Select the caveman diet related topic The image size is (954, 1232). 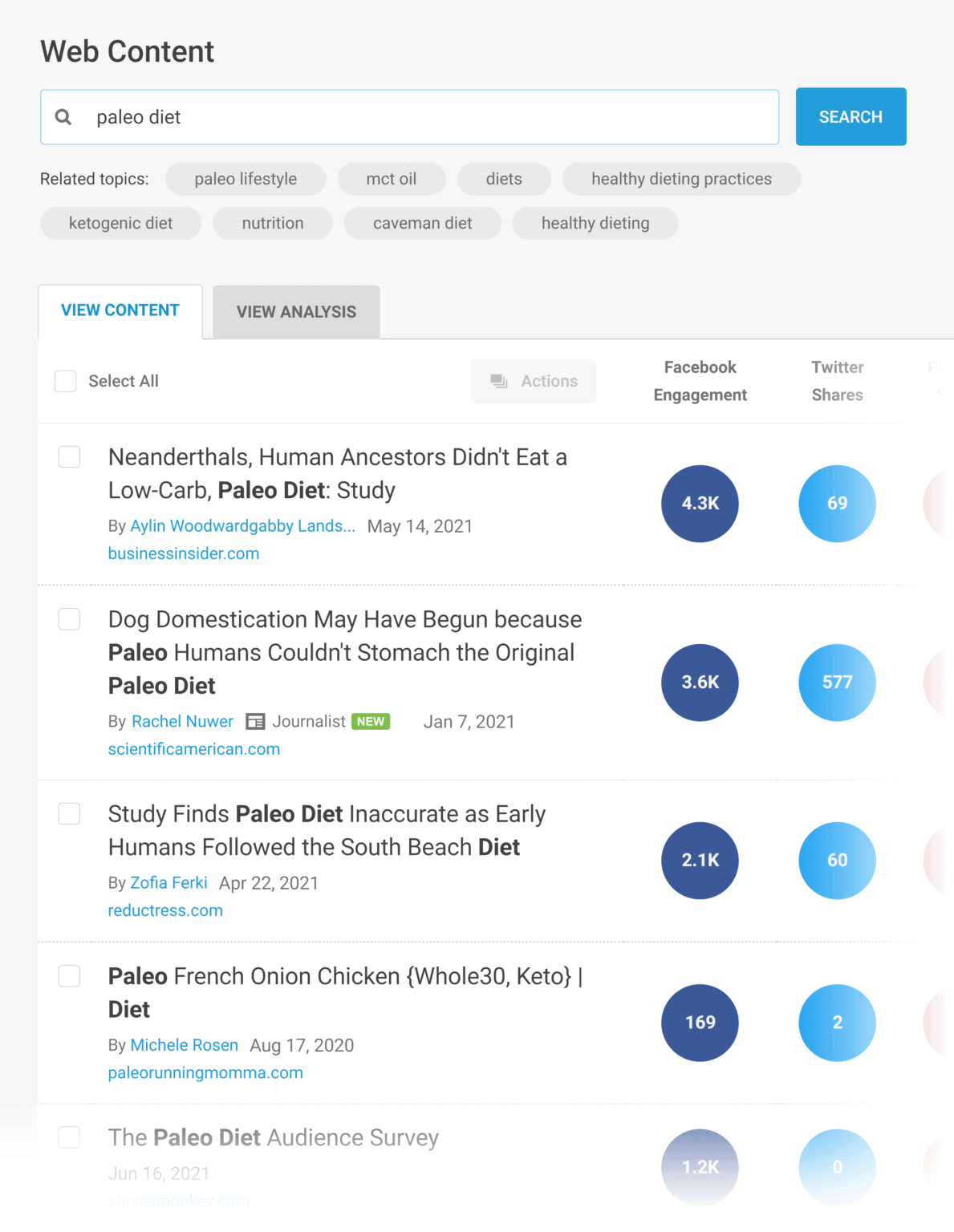(422, 223)
